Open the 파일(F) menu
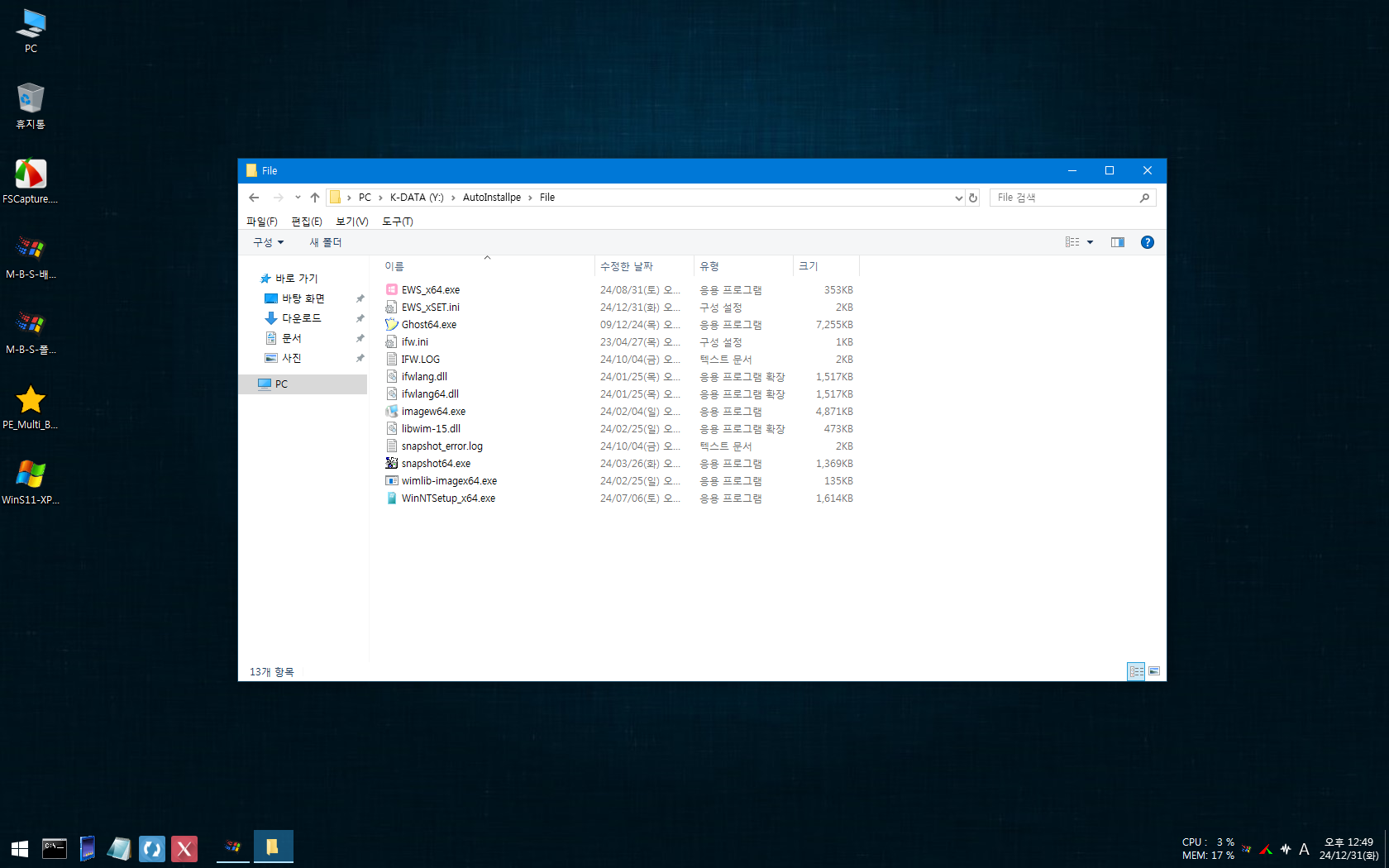The height and width of the screenshot is (868, 1389). coord(262,222)
